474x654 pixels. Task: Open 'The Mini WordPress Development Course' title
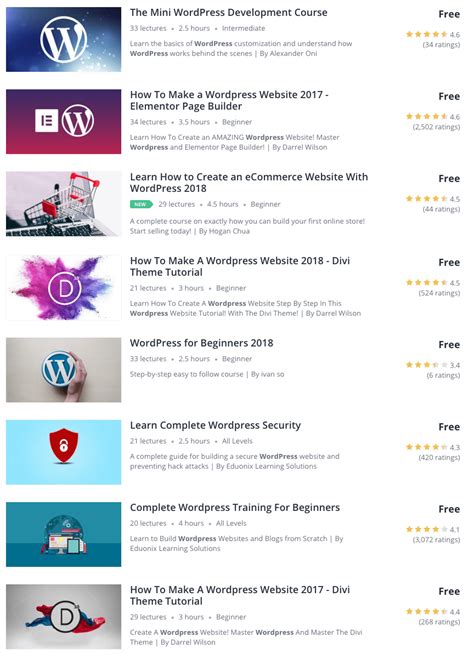click(229, 13)
